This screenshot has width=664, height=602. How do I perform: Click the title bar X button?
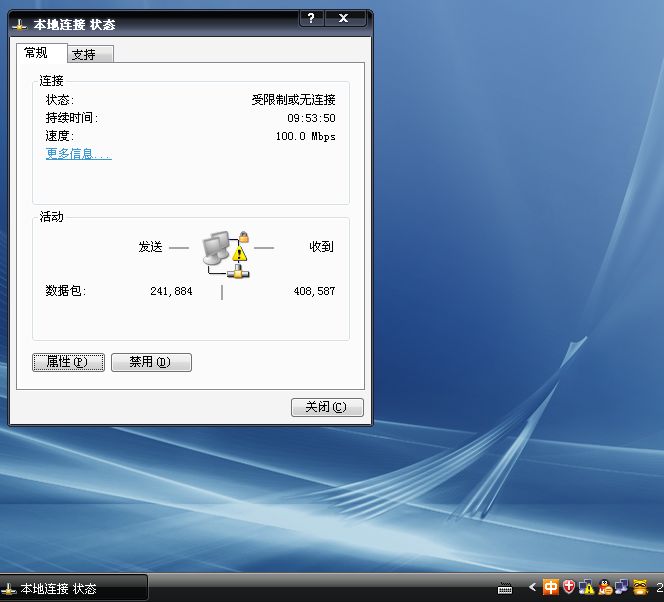344,18
